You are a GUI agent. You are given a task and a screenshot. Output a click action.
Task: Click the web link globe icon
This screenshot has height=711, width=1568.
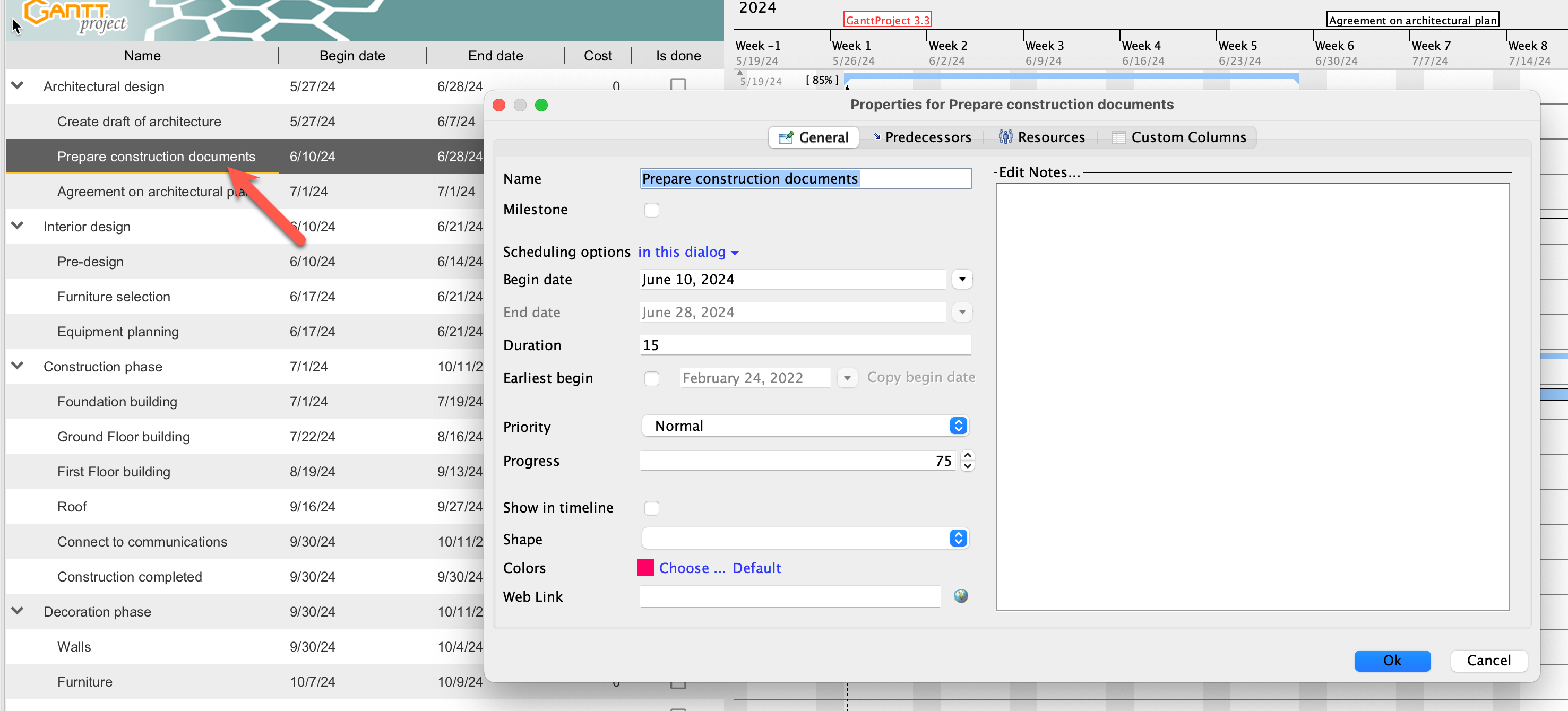[961, 595]
